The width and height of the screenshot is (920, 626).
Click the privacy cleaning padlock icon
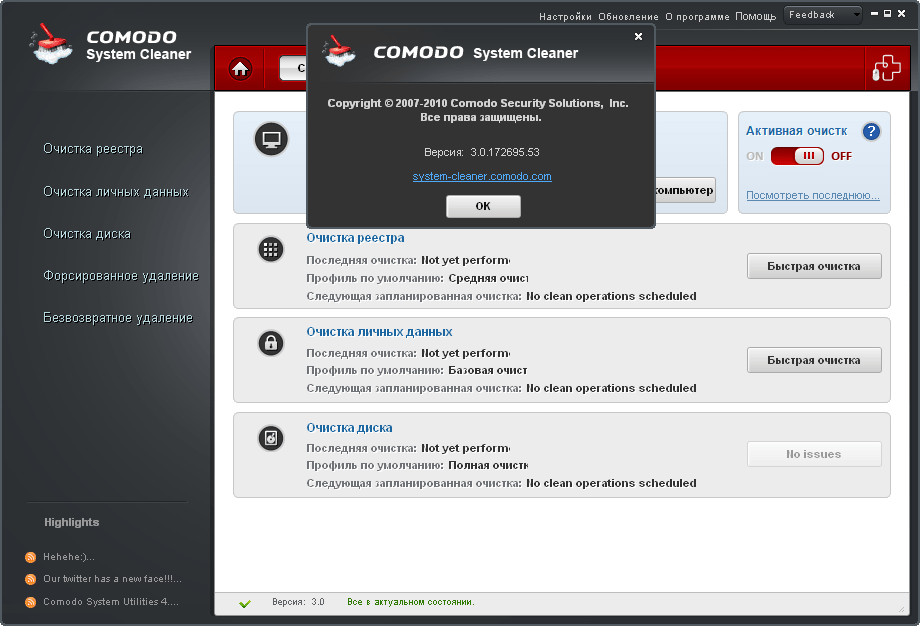(270, 344)
